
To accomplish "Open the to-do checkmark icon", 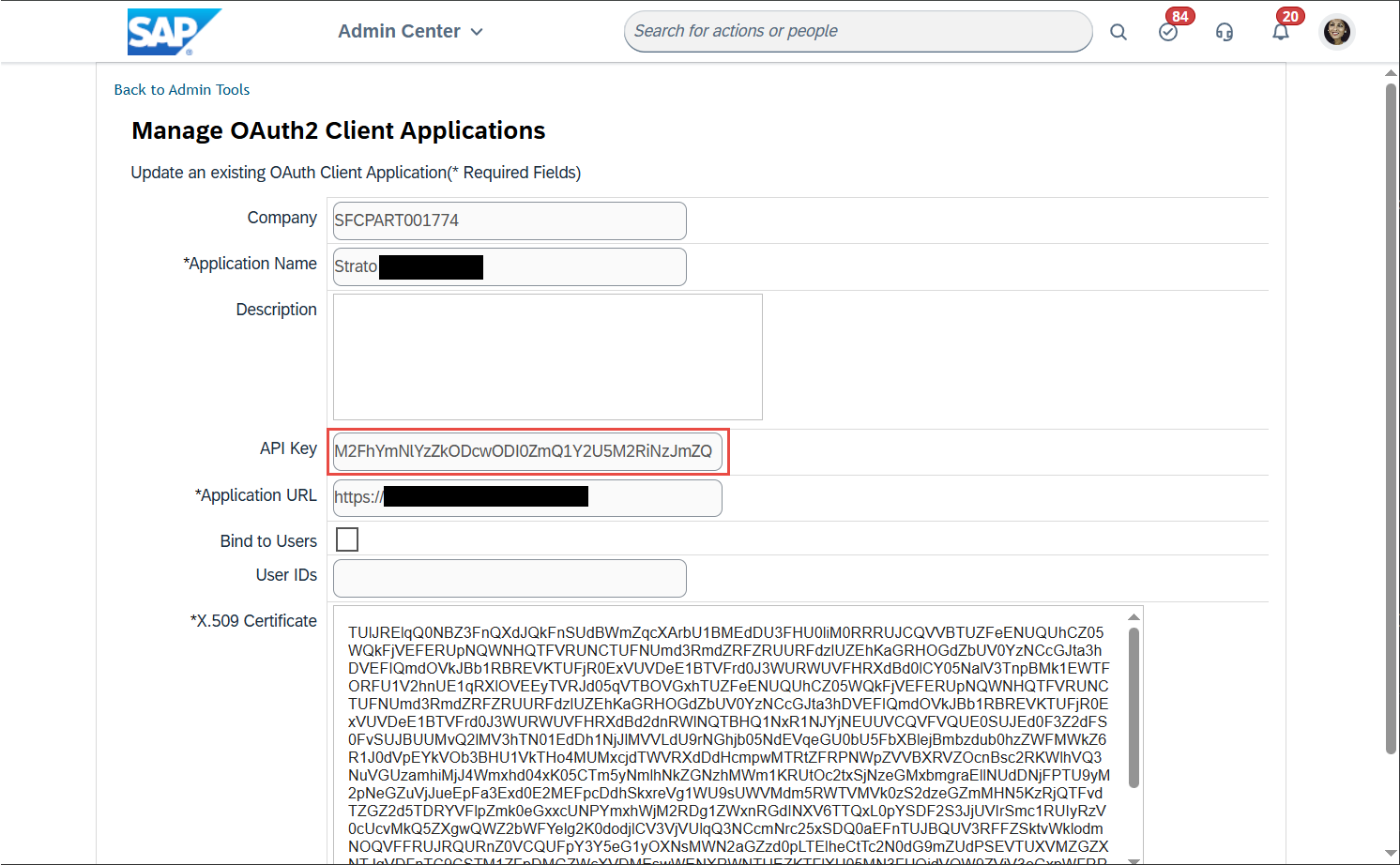I will 1168,32.
